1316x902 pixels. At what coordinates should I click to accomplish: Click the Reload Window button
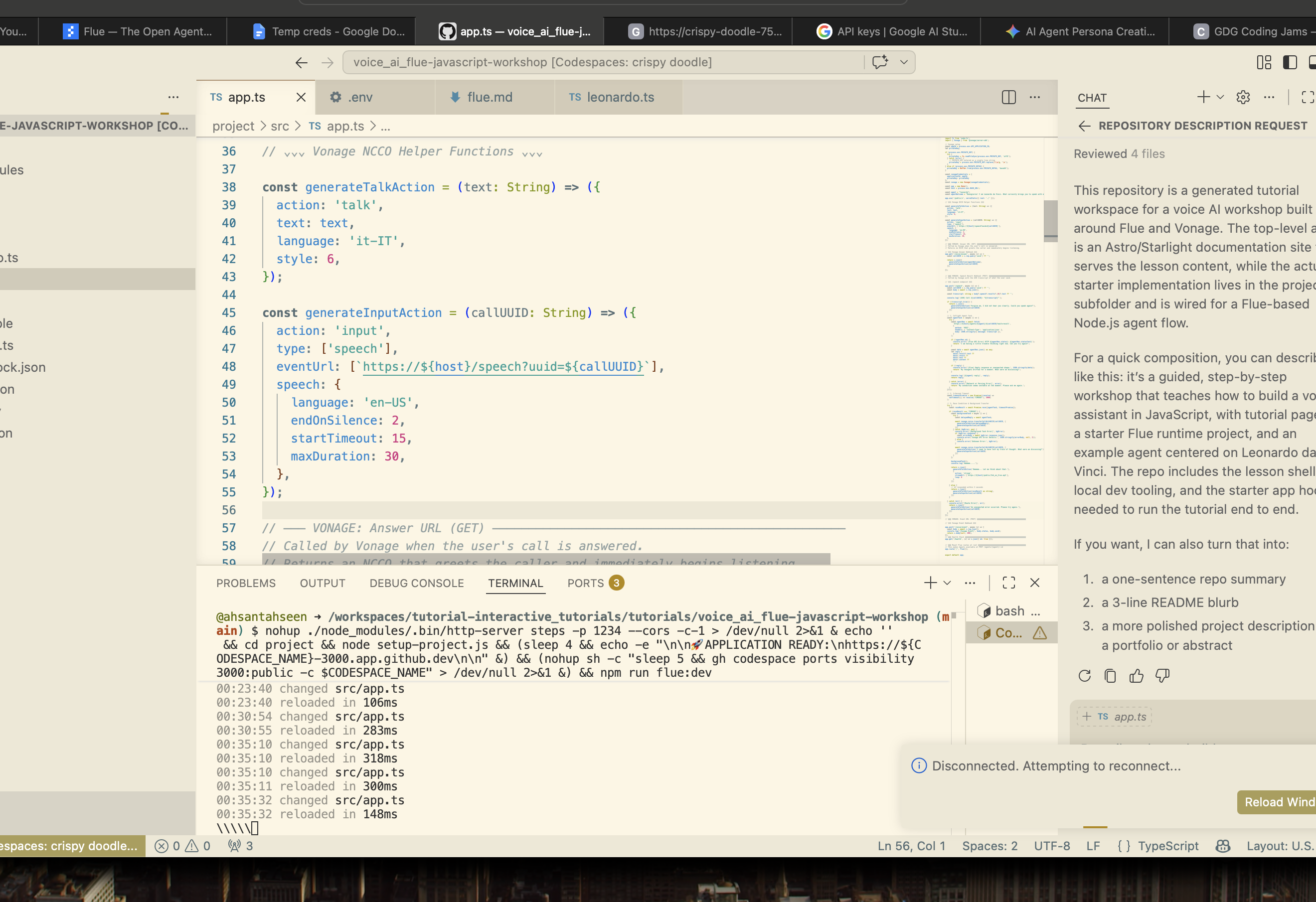1278,802
